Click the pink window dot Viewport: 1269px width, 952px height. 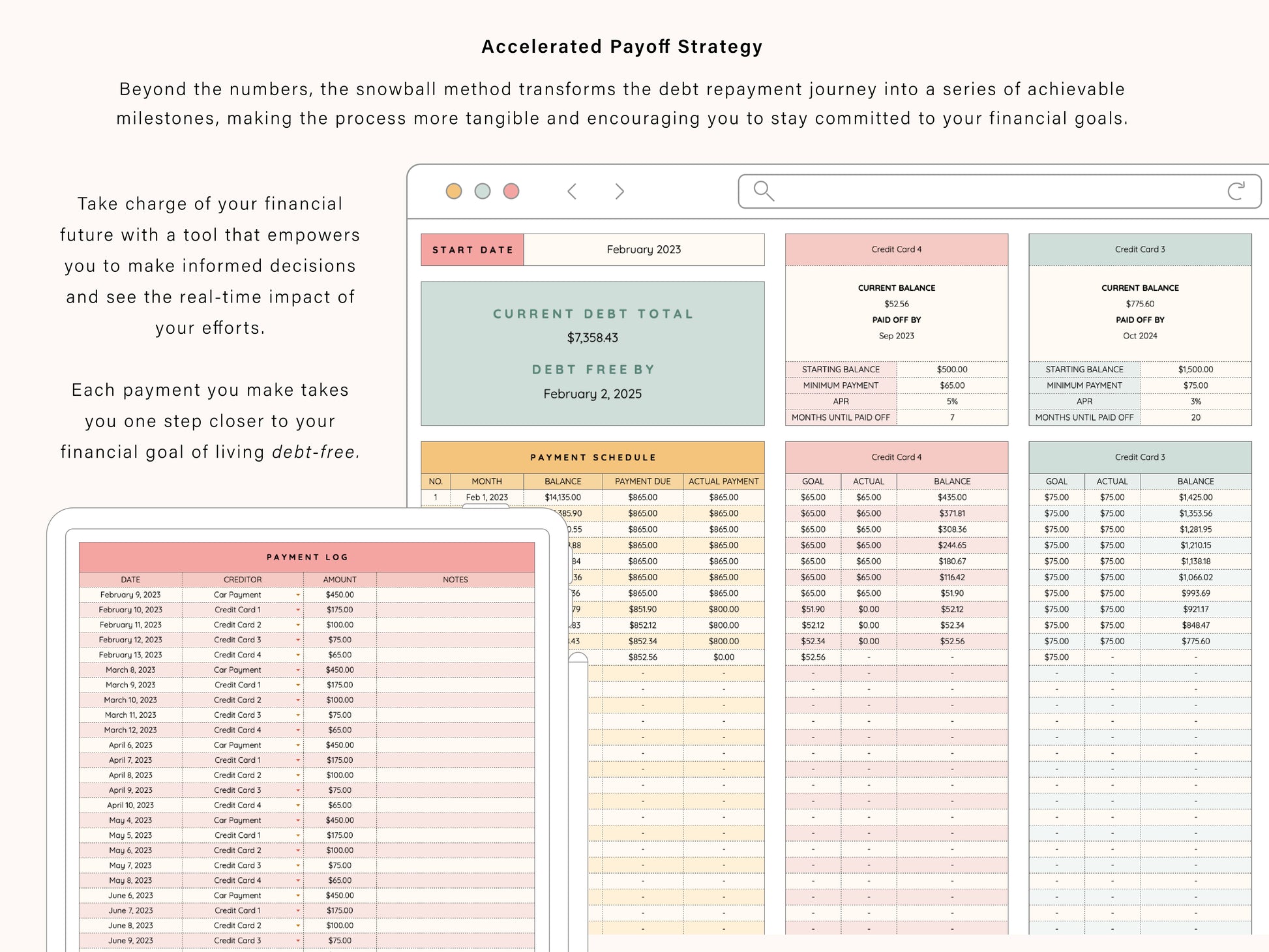click(511, 191)
